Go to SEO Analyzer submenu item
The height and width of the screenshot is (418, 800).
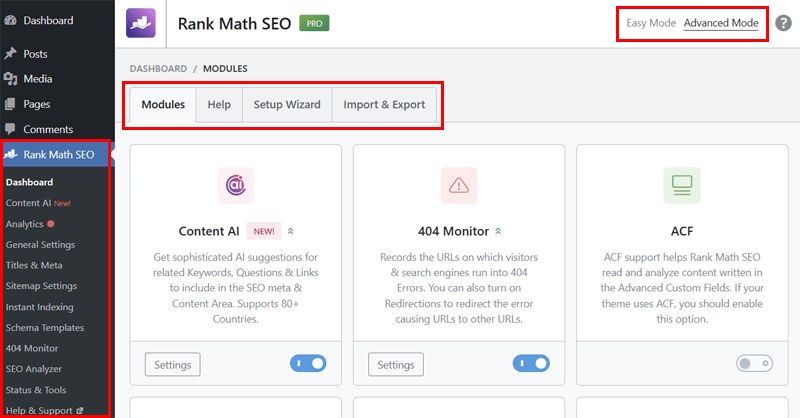click(x=34, y=368)
